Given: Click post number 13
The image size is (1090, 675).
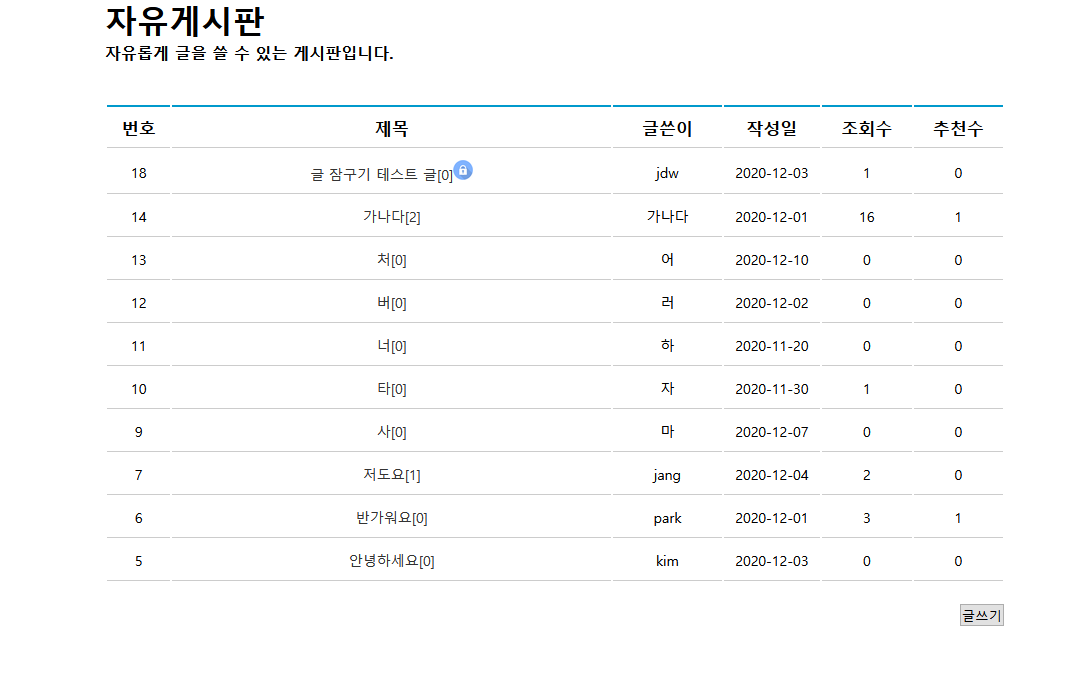Looking at the screenshot, I should [x=138, y=260].
